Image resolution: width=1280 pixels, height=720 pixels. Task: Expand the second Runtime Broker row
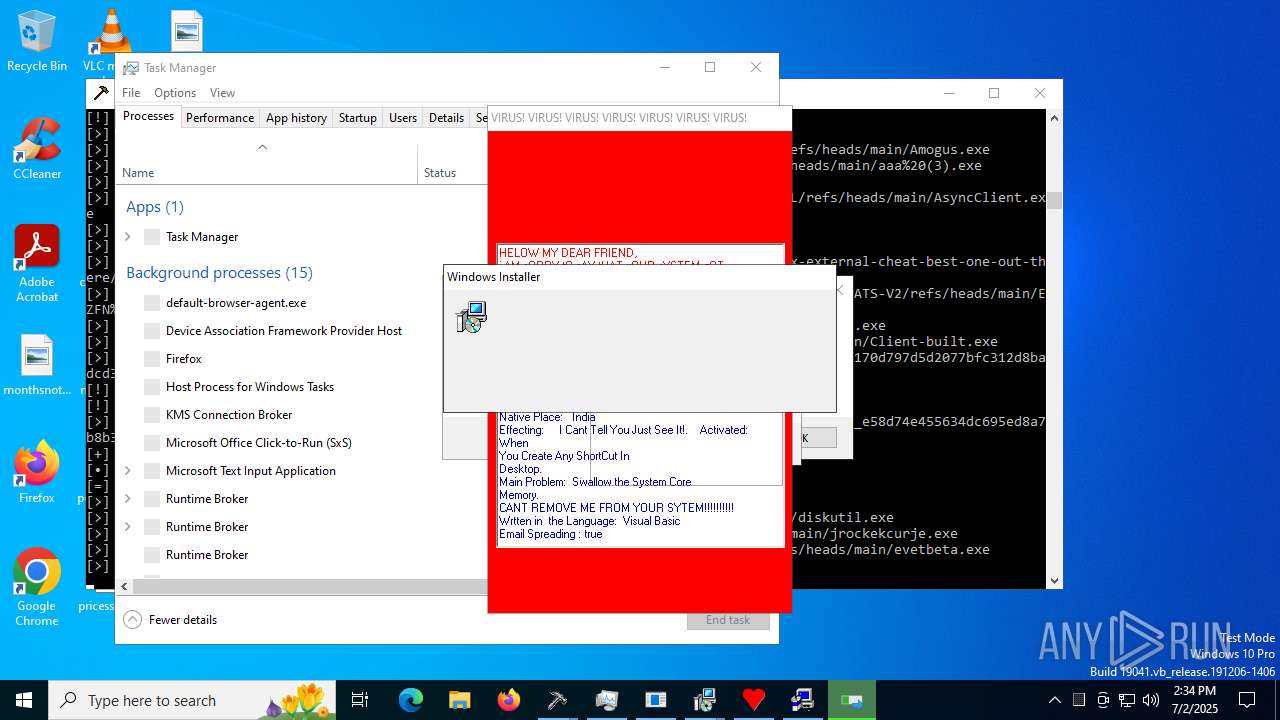click(x=128, y=527)
